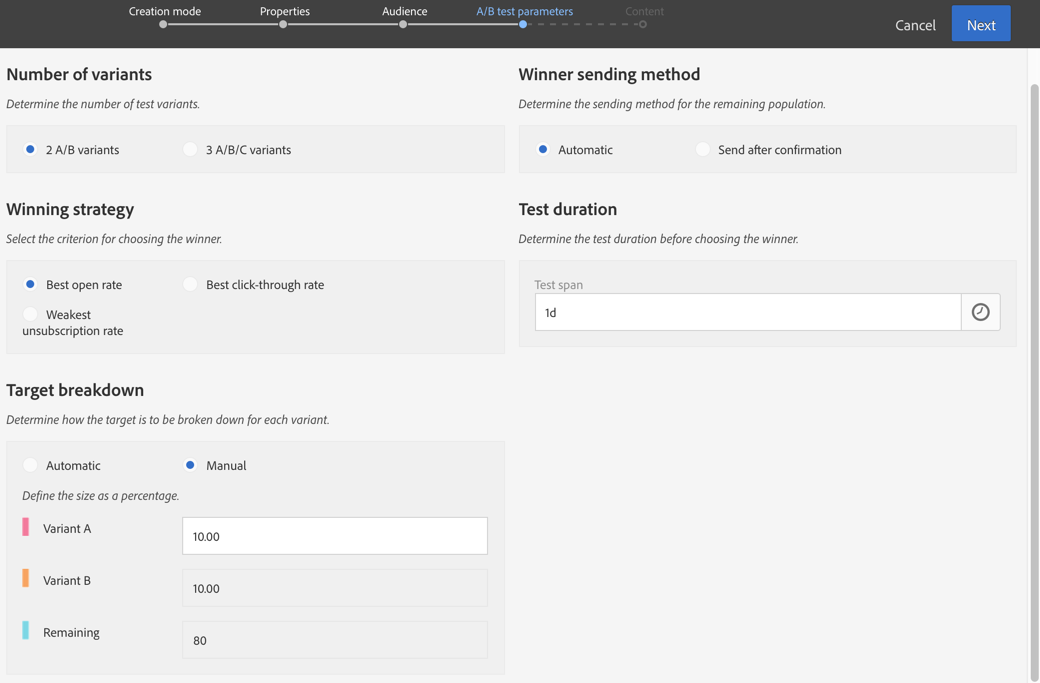Select Manual target breakdown
Screen dimensions: 1040x683
coord(191,466)
